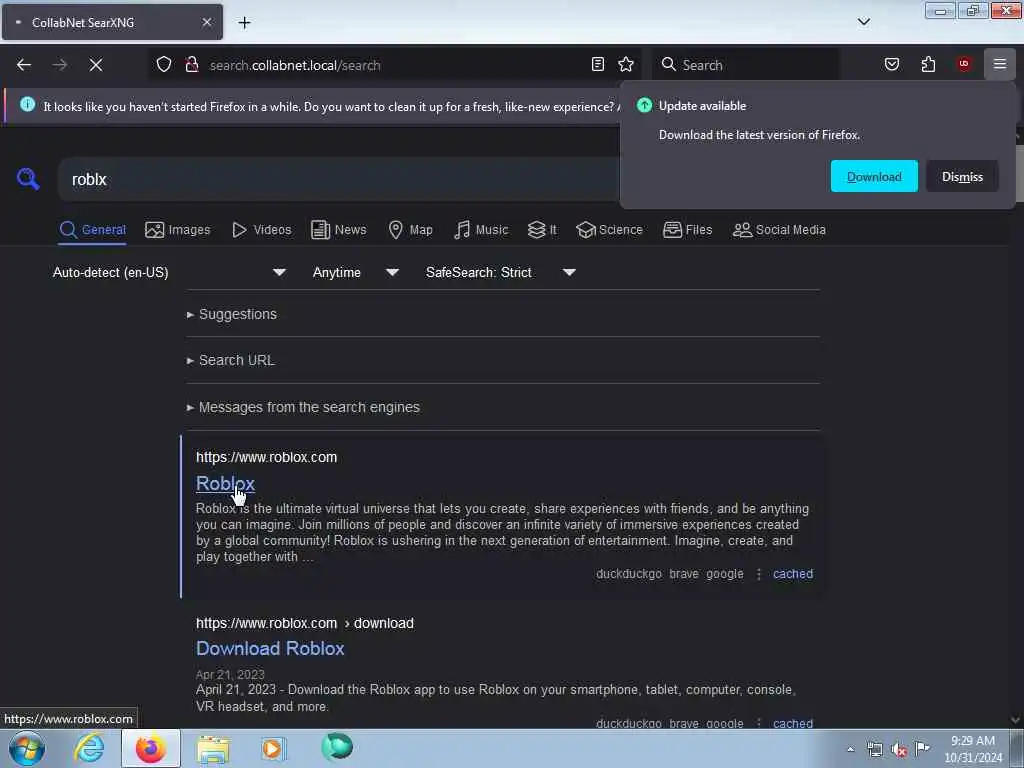Image resolution: width=1024 pixels, height=768 pixels.
Task: Open the Extensions puzzle icon
Action: click(x=928, y=64)
